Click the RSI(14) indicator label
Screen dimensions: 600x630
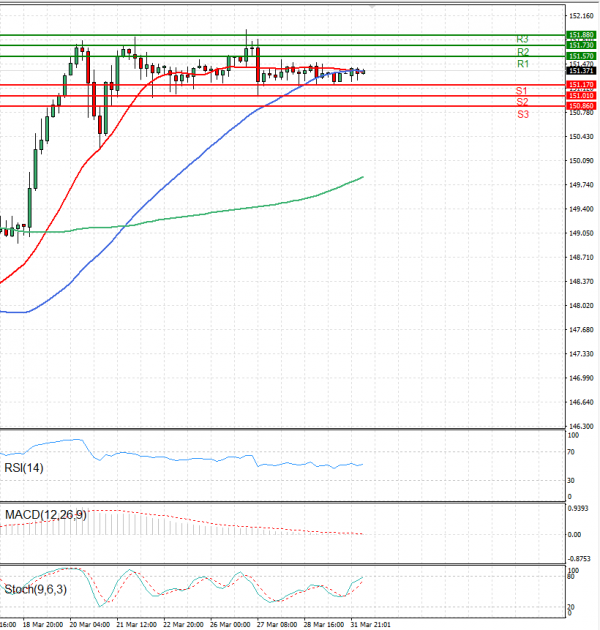click(24, 468)
